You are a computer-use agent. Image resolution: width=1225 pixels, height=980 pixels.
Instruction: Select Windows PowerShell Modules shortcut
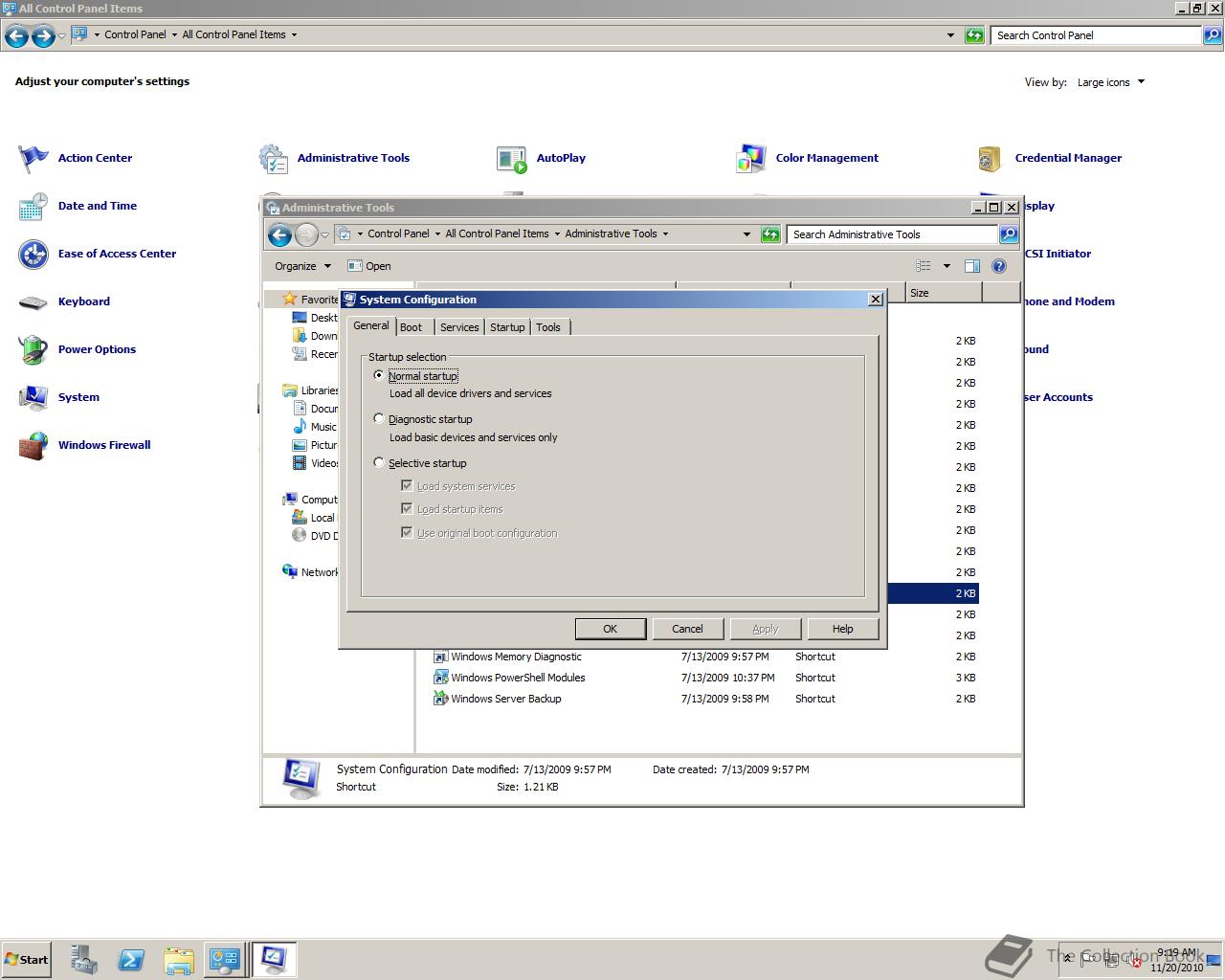(518, 678)
